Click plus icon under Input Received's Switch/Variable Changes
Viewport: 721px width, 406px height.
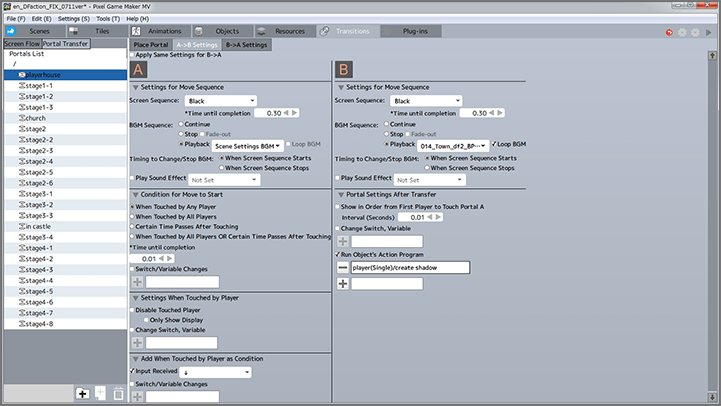coord(138,398)
